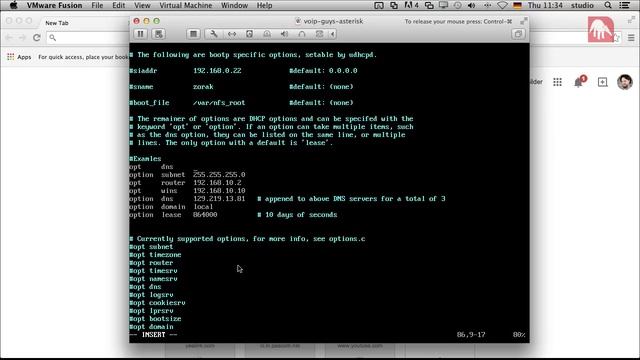The image size is (640, 360).
Task: Open the Google apps grid icon
Action: coord(557,82)
